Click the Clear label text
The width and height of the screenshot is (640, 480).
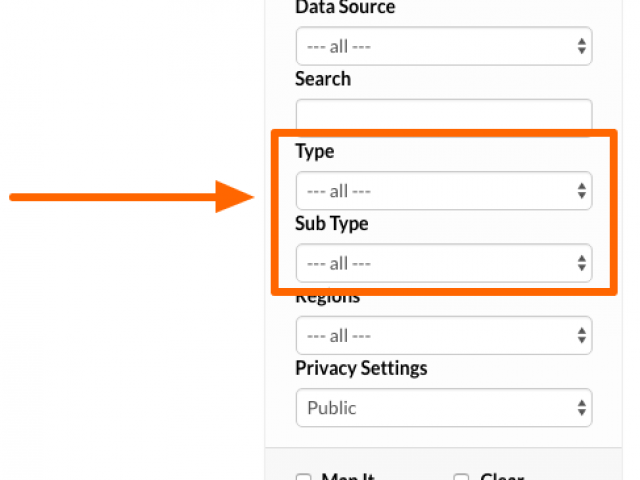pyautogui.click(x=502, y=476)
